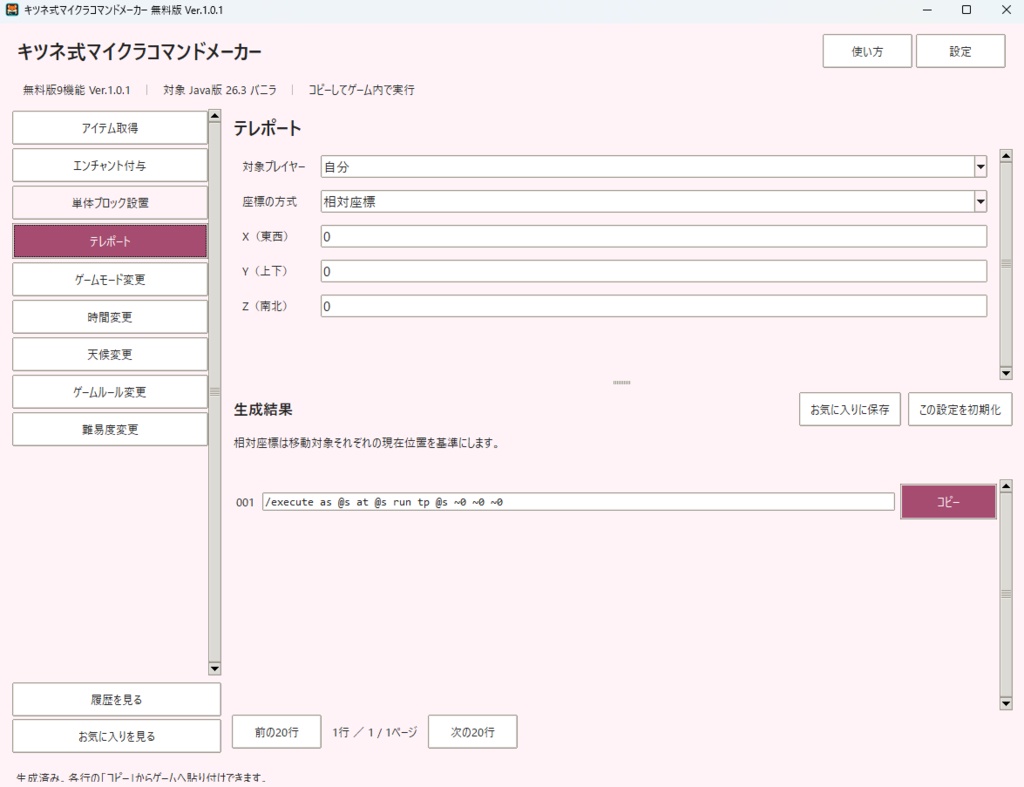Close the window
The width and height of the screenshot is (1024, 787).
point(1006,10)
